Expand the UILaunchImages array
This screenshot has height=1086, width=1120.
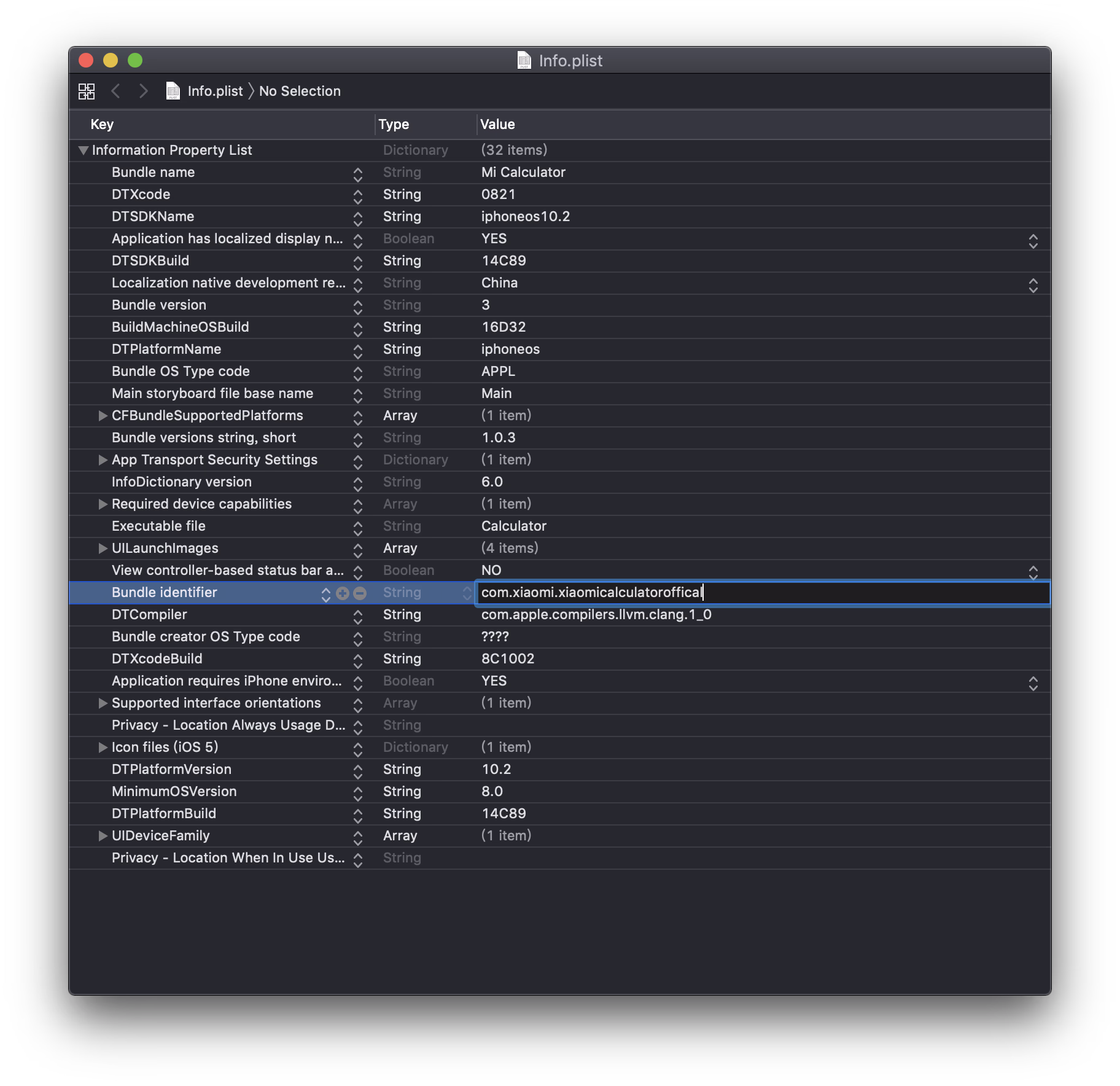point(103,549)
